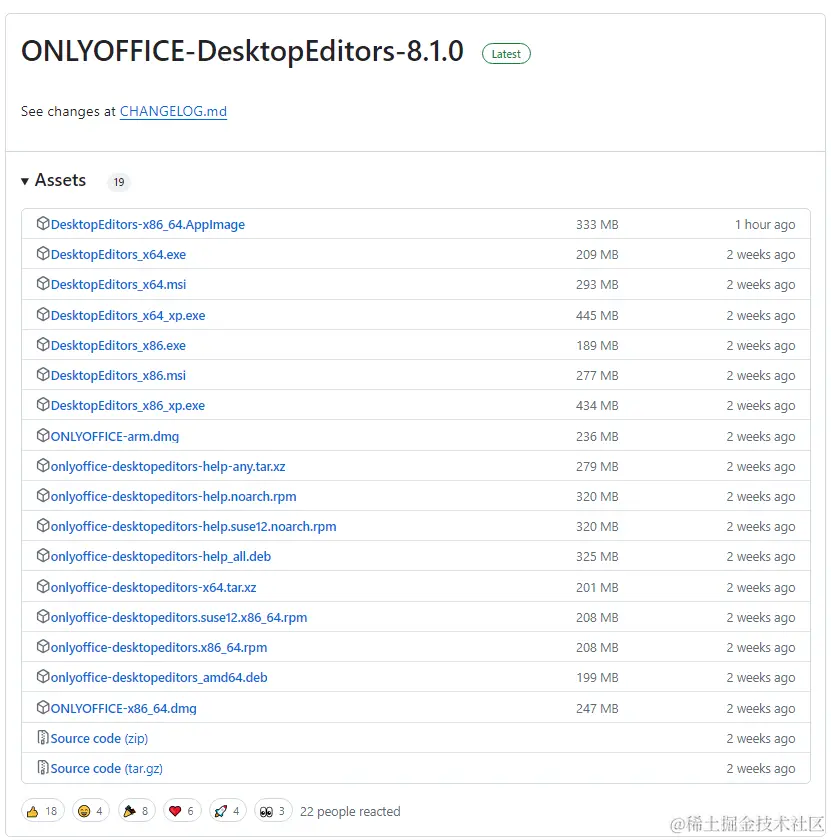Click the Latest release badge
This screenshot has width=831, height=840.
506,54
